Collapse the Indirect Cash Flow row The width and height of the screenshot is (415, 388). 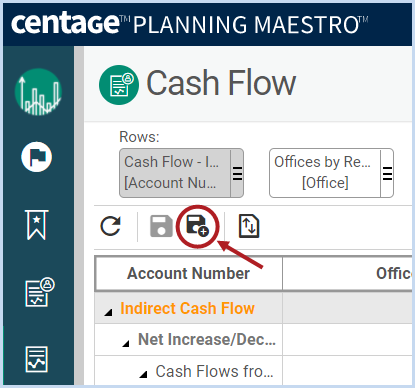pos(108,312)
